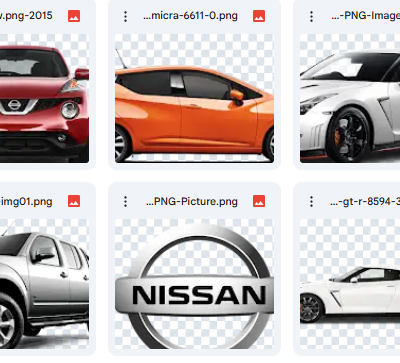Open more options for the PNG-Image file
The width and height of the screenshot is (400, 363).
click(x=311, y=16)
